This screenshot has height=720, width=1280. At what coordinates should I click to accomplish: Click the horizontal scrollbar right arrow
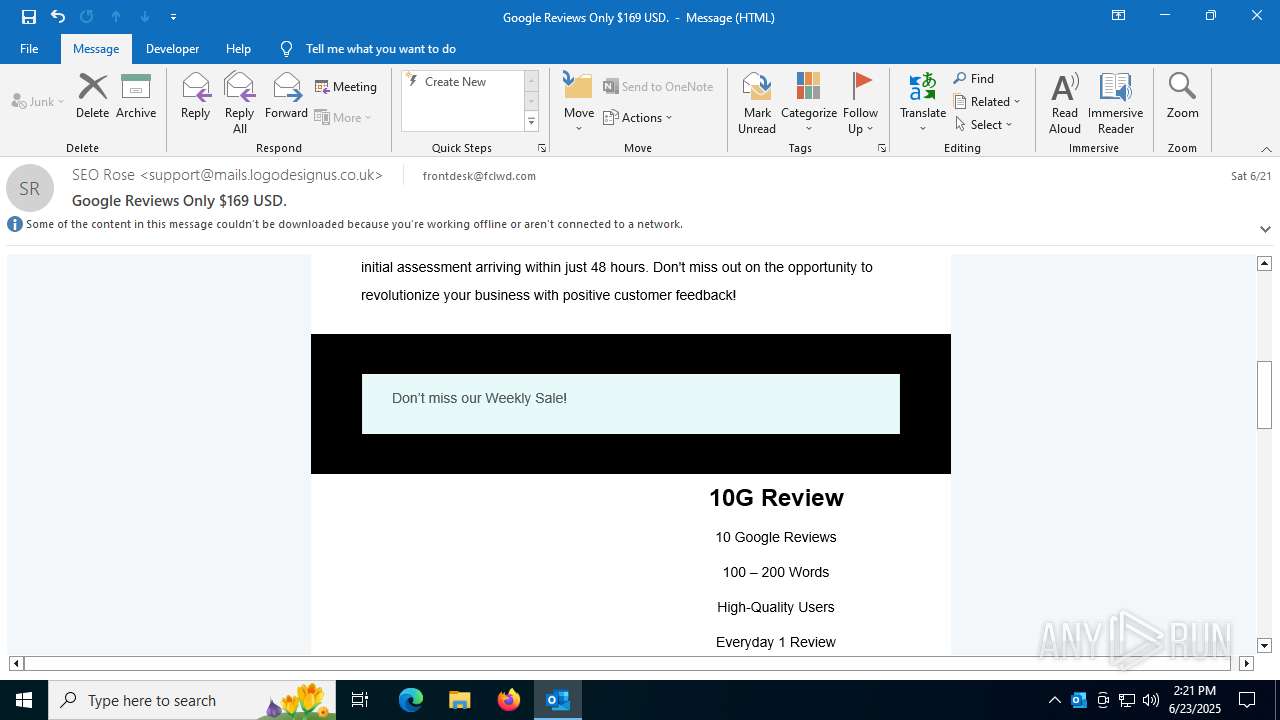[1246, 663]
